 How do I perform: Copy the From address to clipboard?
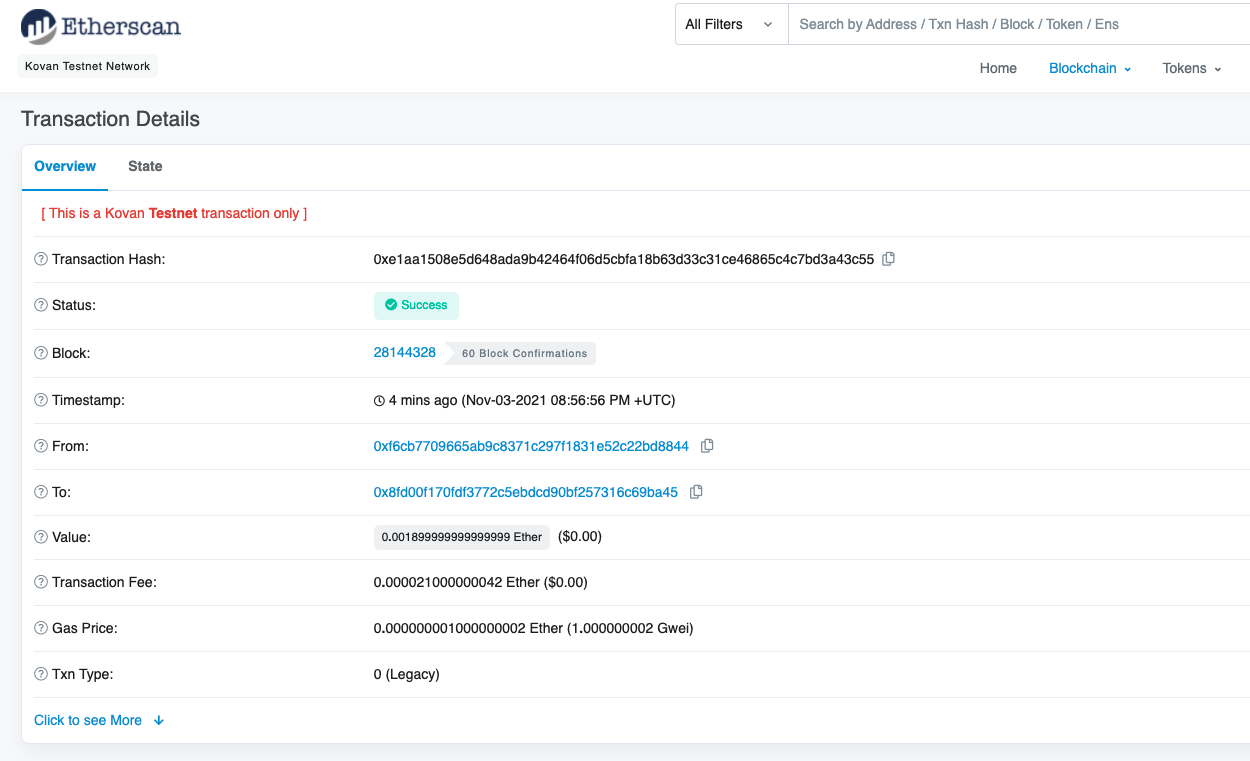click(707, 446)
